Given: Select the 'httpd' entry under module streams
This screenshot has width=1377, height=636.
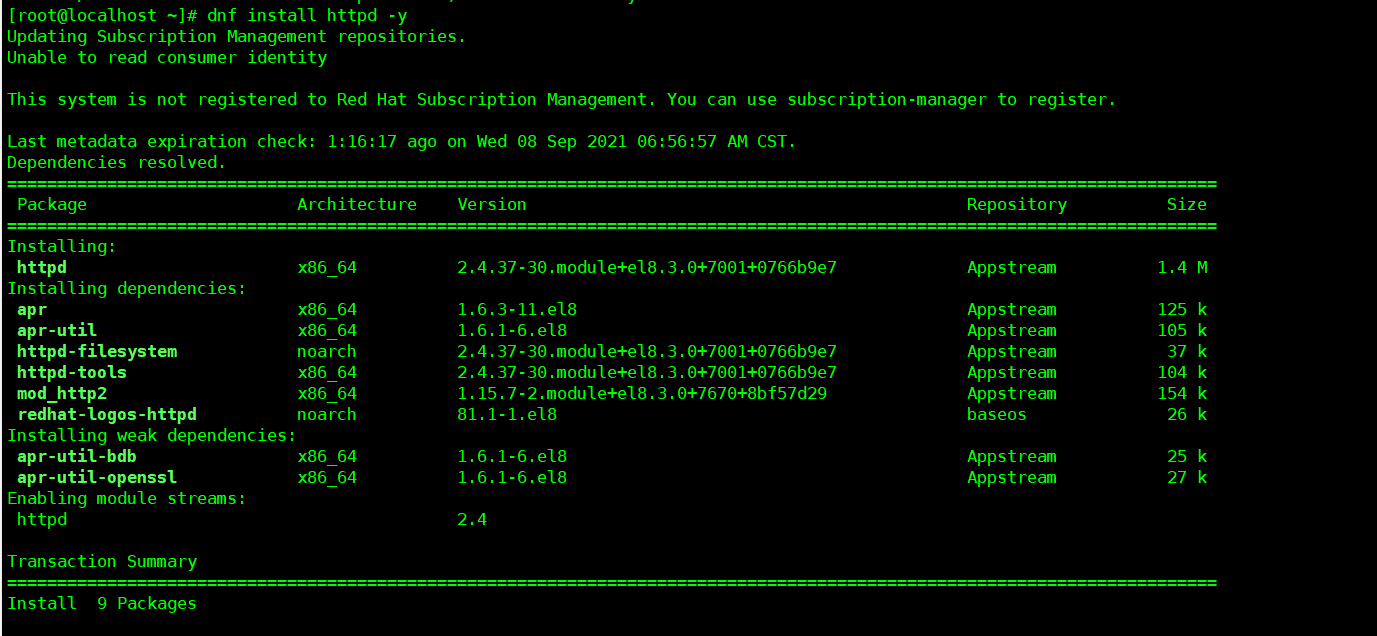Looking at the screenshot, I should click(x=42, y=520).
